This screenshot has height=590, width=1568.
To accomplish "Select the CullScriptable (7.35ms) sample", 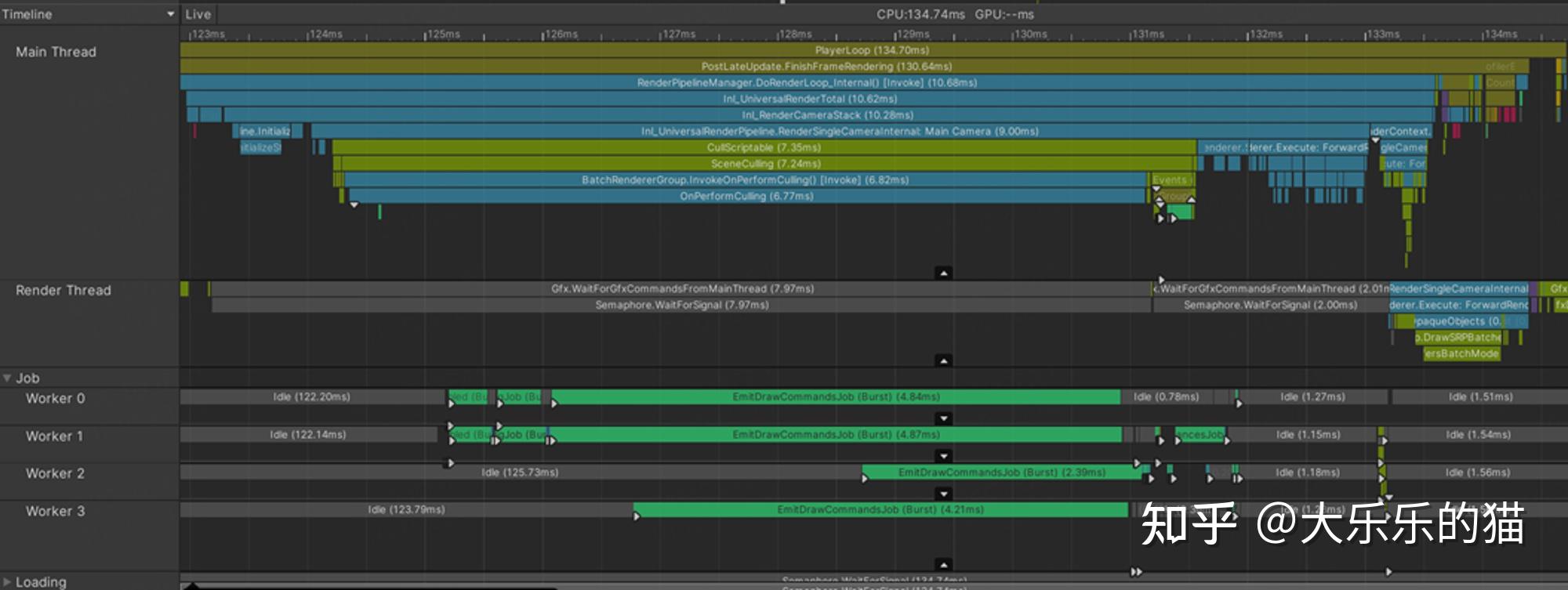I will pos(764,147).
